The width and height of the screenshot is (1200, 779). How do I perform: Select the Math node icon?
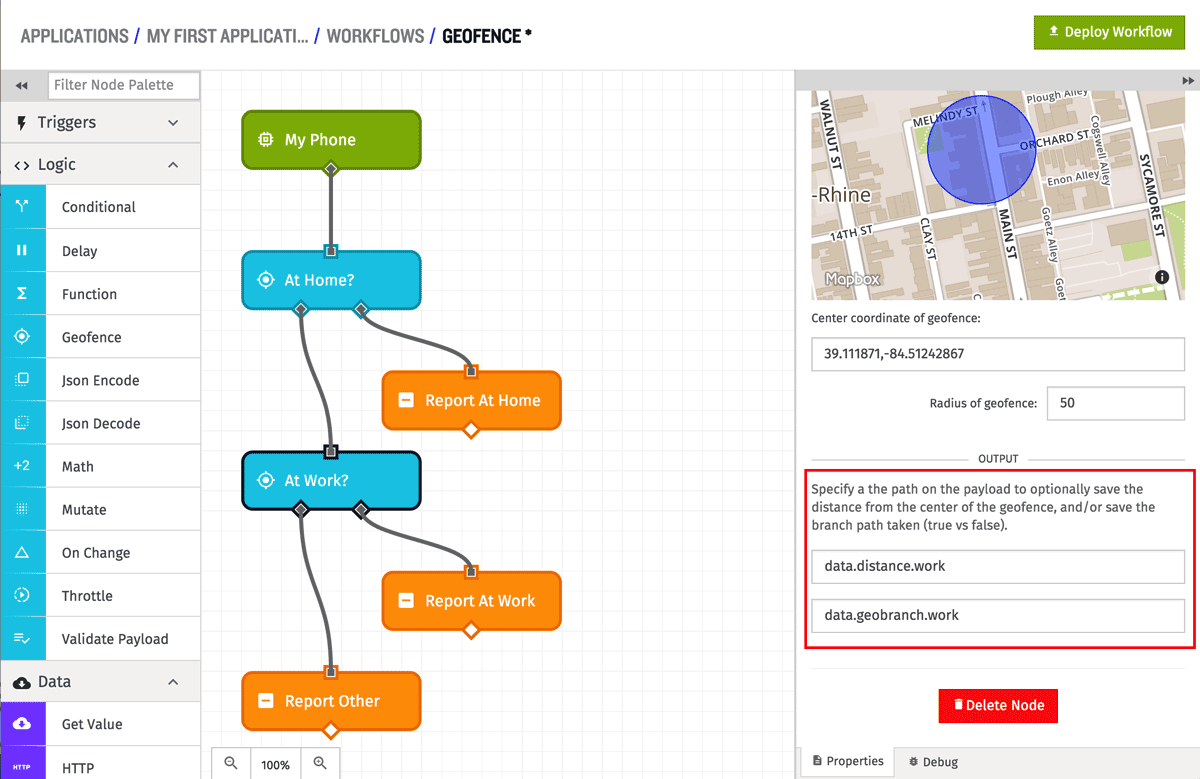(22, 466)
